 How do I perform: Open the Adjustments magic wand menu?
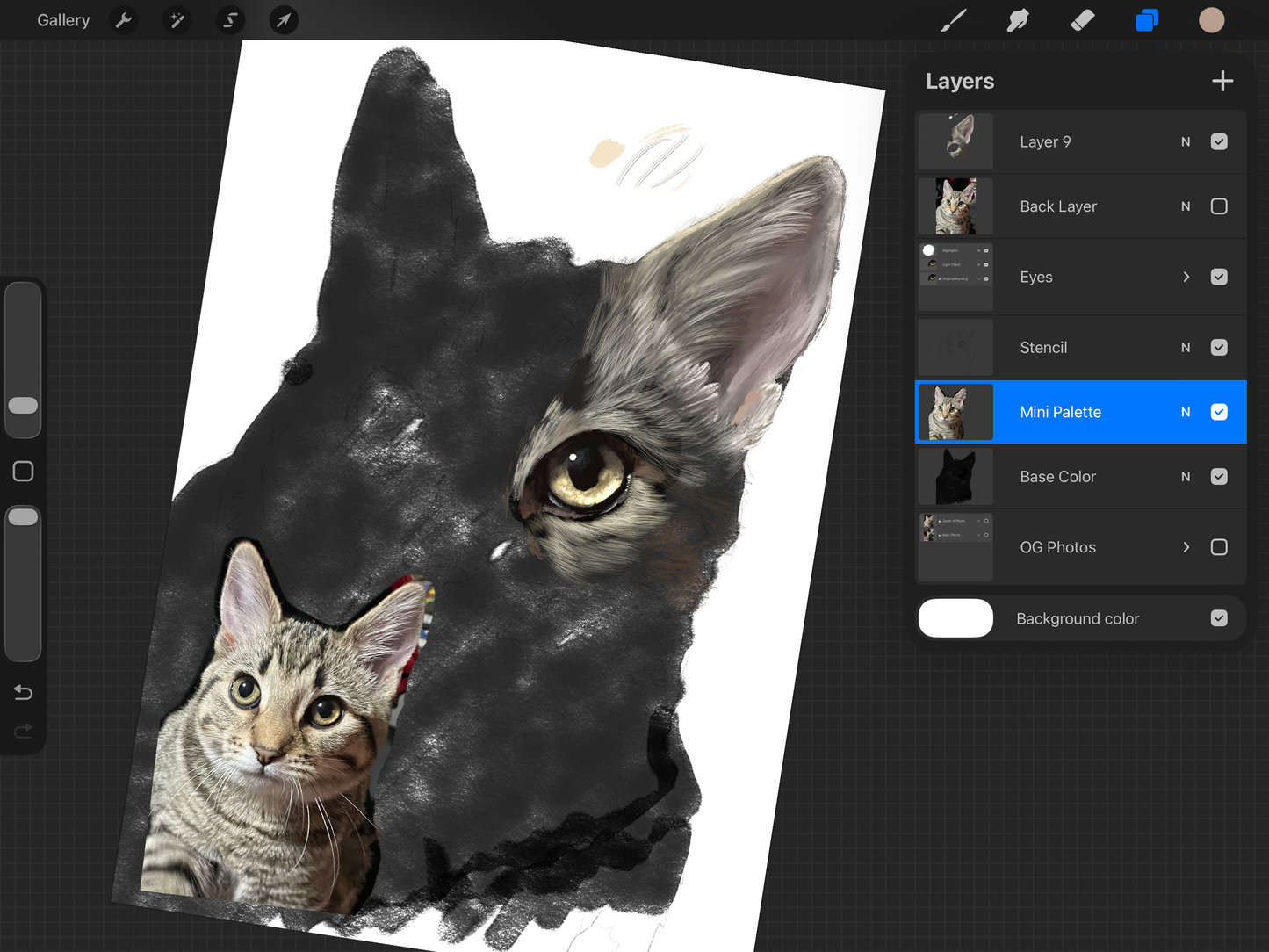pos(177,20)
